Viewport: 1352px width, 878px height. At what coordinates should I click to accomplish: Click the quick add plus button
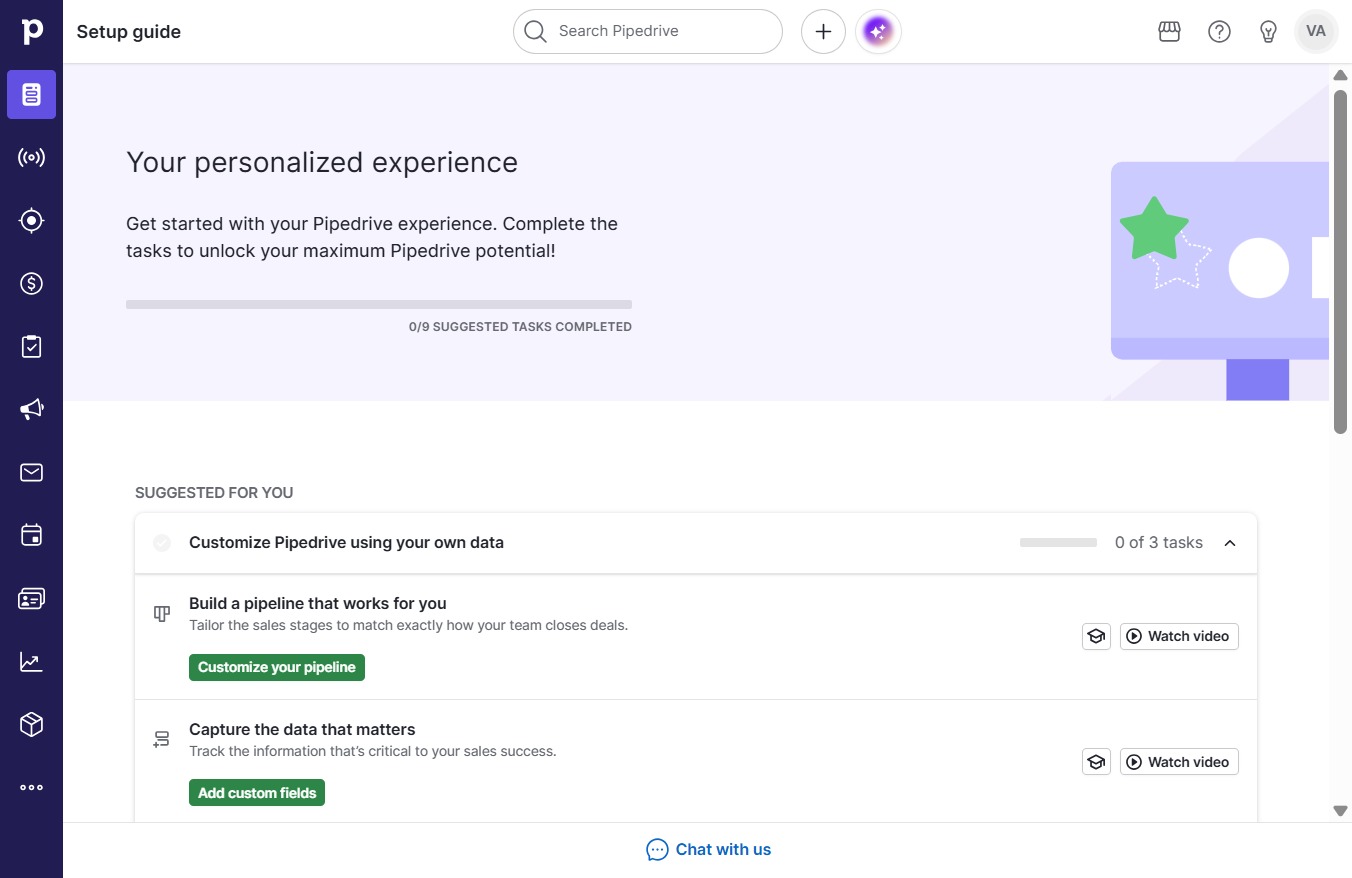coord(823,32)
